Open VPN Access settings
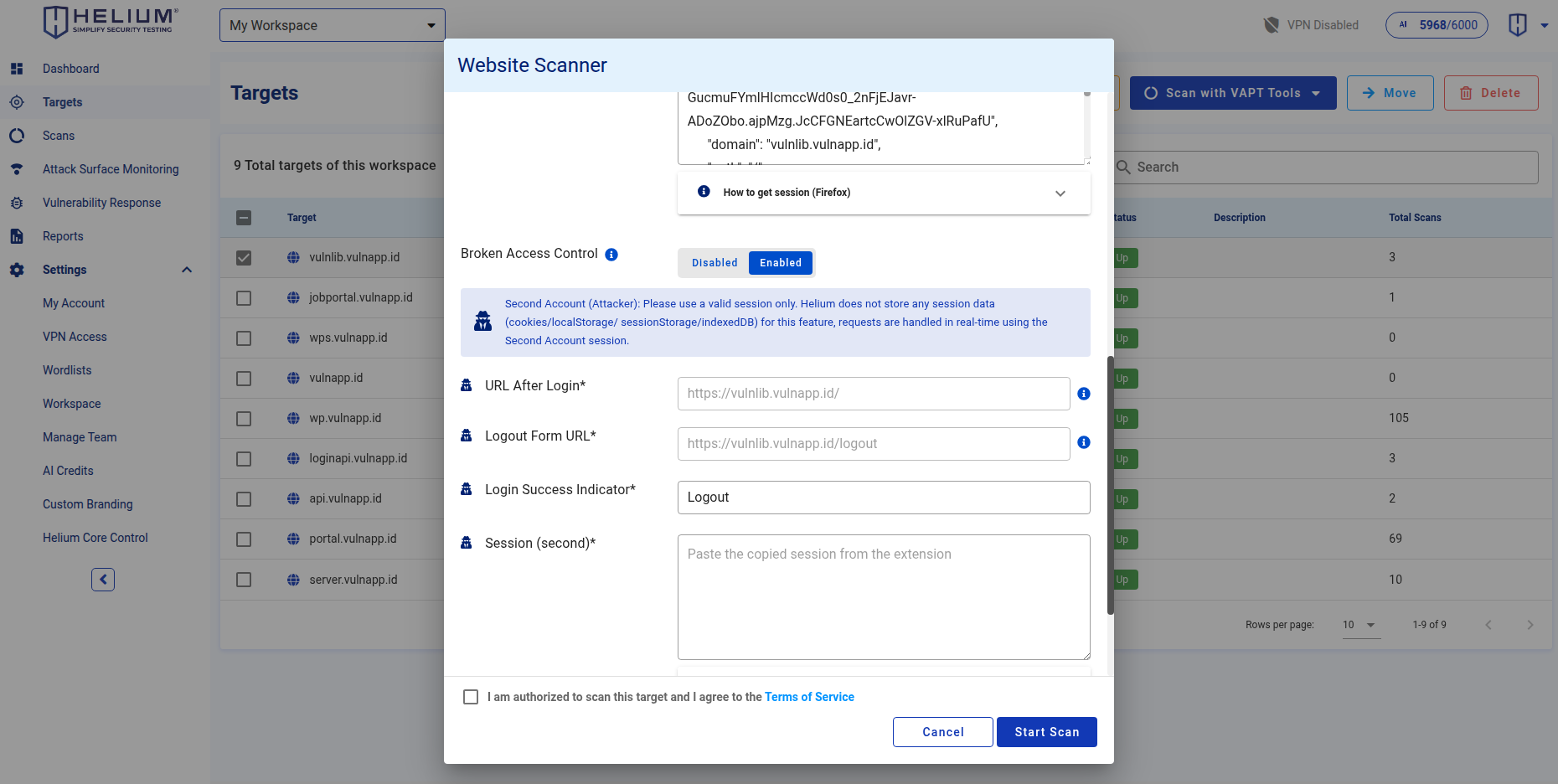This screenshot has height=784, width=1558. 75,337
